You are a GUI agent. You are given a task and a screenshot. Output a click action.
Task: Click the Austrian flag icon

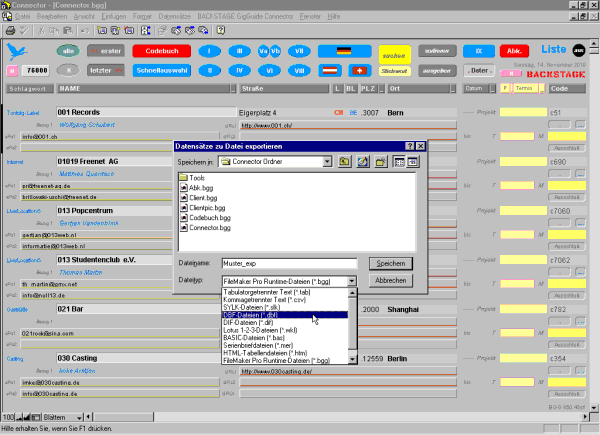(334, 71)
